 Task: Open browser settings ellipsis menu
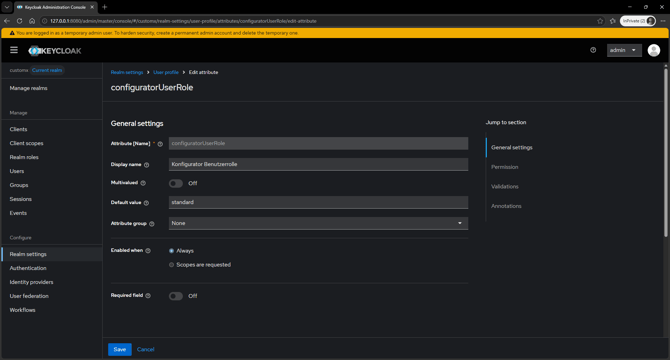coord(663,21)
